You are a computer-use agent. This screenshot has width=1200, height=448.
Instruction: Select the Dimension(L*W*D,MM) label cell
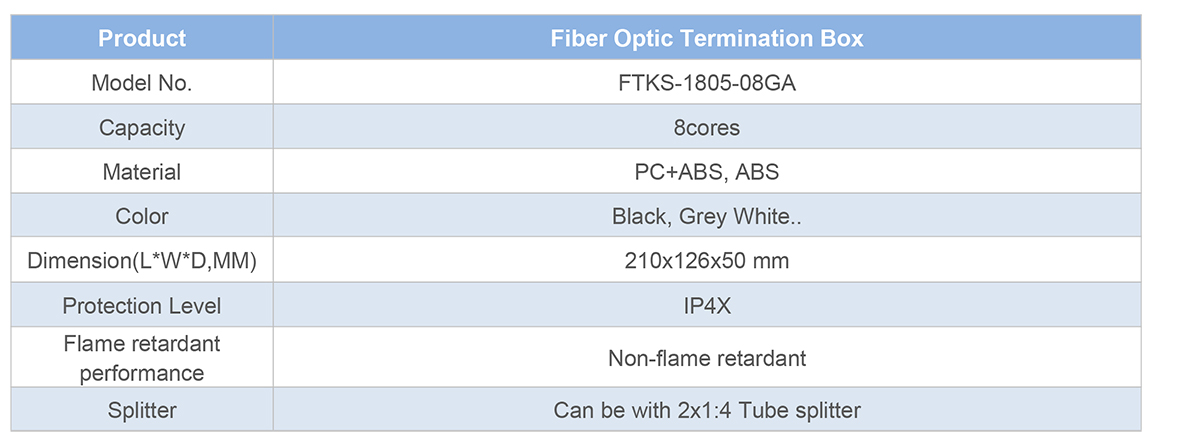point(142,261)
